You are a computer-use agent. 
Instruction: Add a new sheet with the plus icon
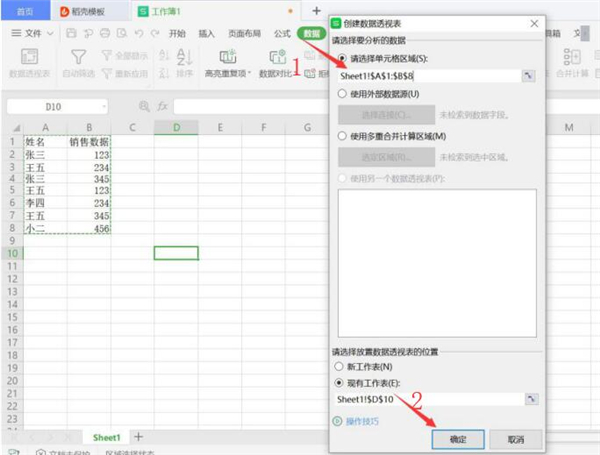tap(138, 437)
